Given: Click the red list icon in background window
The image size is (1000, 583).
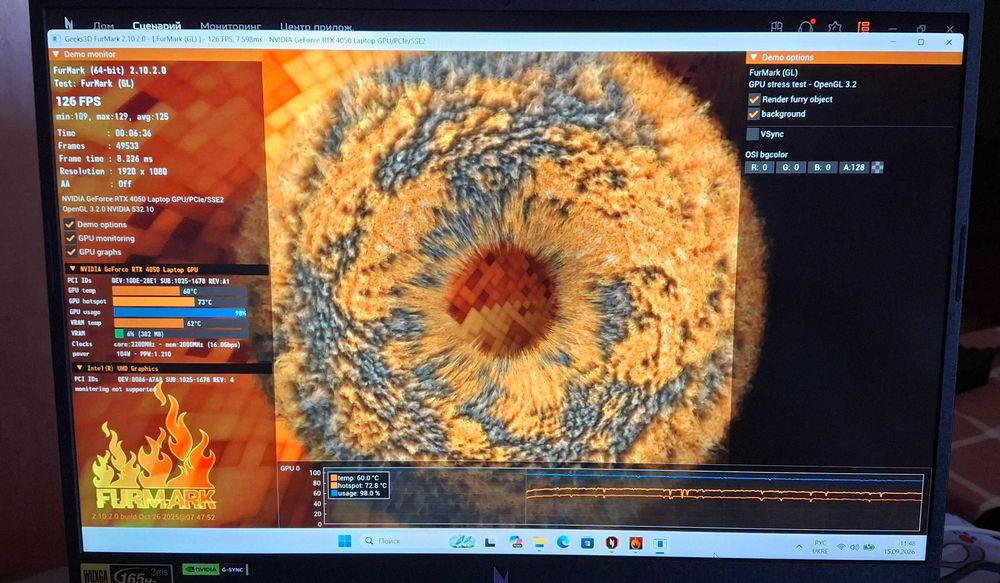Looking at the screenshot, I should (864, 27).
